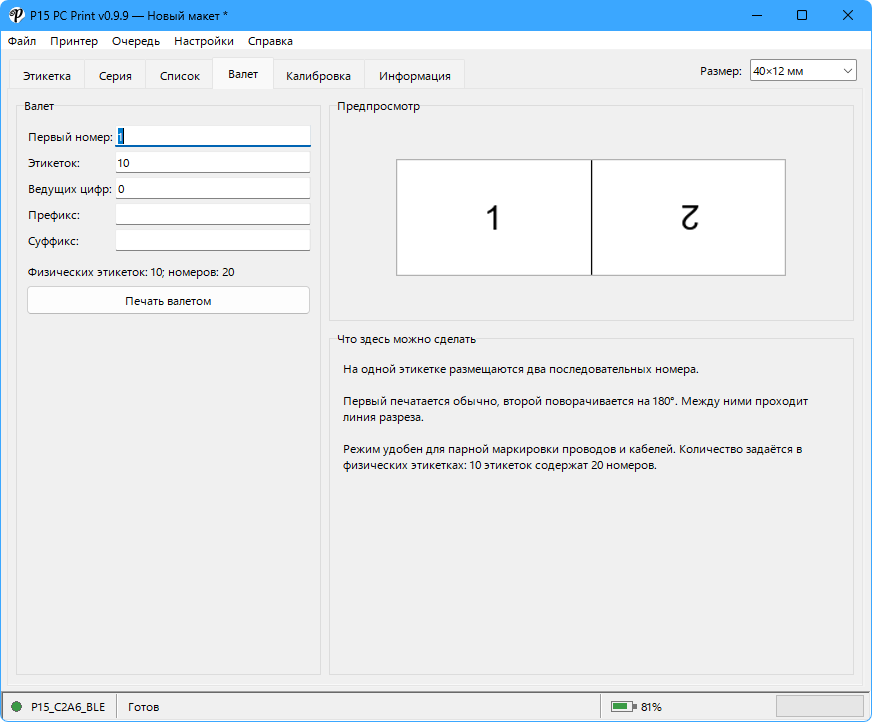Expand the Размер 40×12 мм dropdown
Viewport: 872px width, 722px height.
pyautogui.click(x=803, y=71)
